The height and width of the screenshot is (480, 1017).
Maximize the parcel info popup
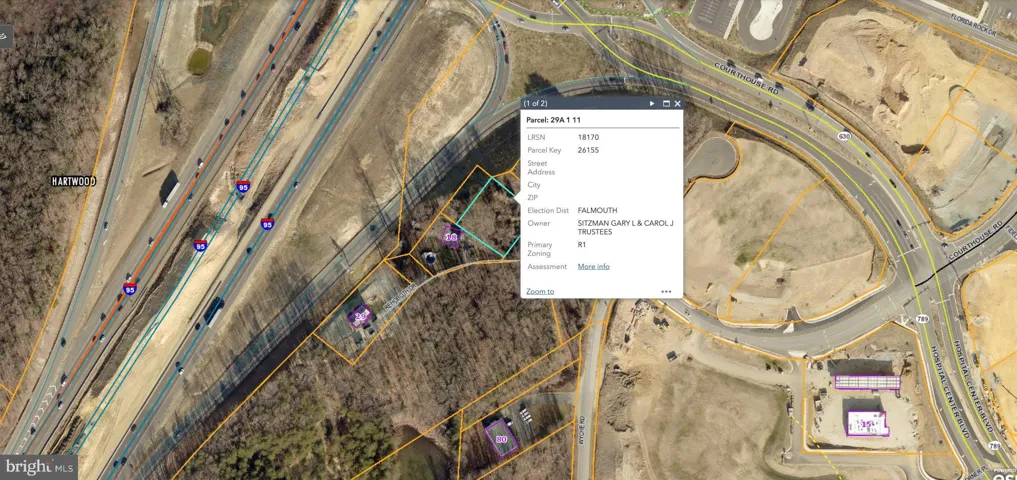tap(666, 103)
